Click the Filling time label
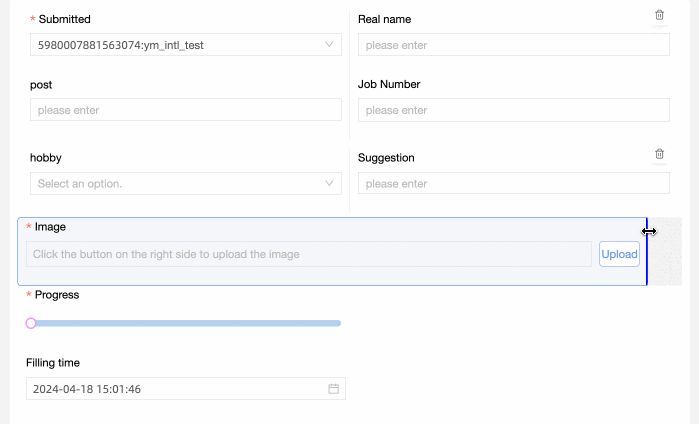This screenshot has height=424, width=699. 55,363
